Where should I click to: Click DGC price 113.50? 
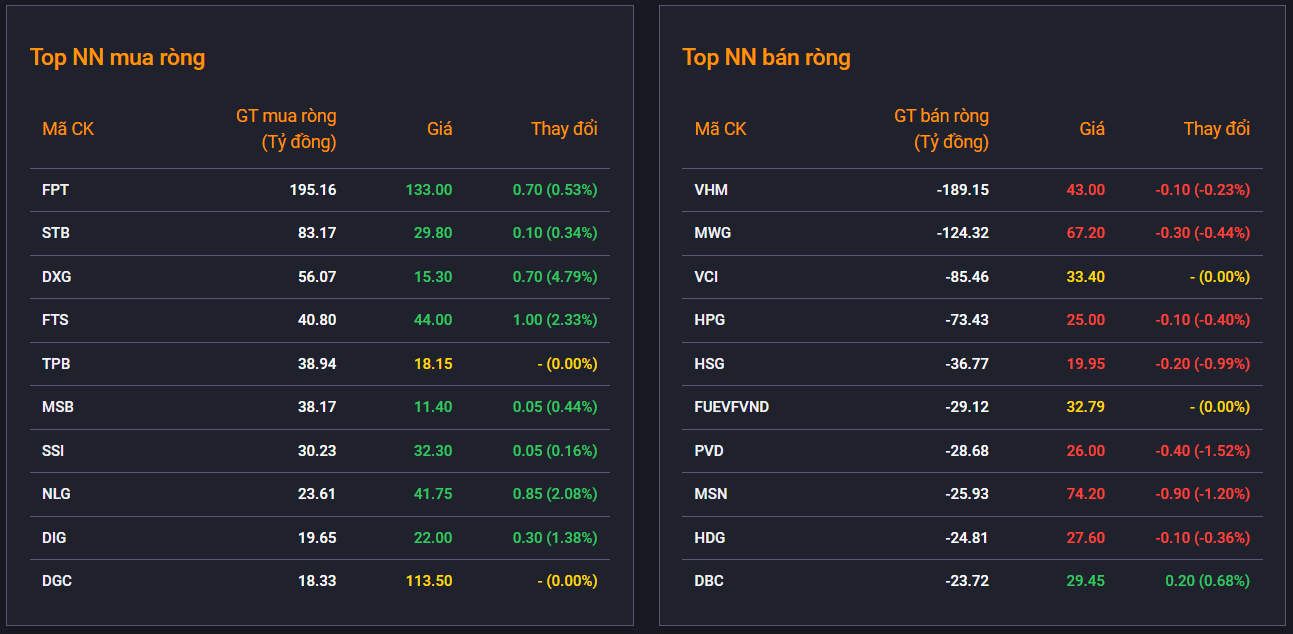[429, 581]
